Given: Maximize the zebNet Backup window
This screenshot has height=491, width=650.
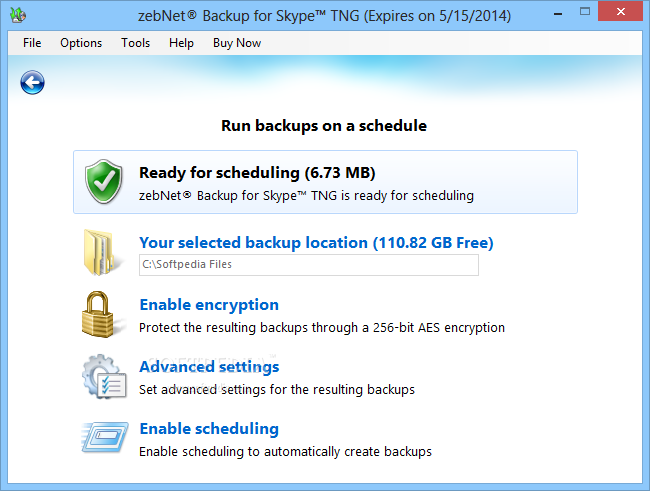Looking at the screenshot, I should [585, 12].
